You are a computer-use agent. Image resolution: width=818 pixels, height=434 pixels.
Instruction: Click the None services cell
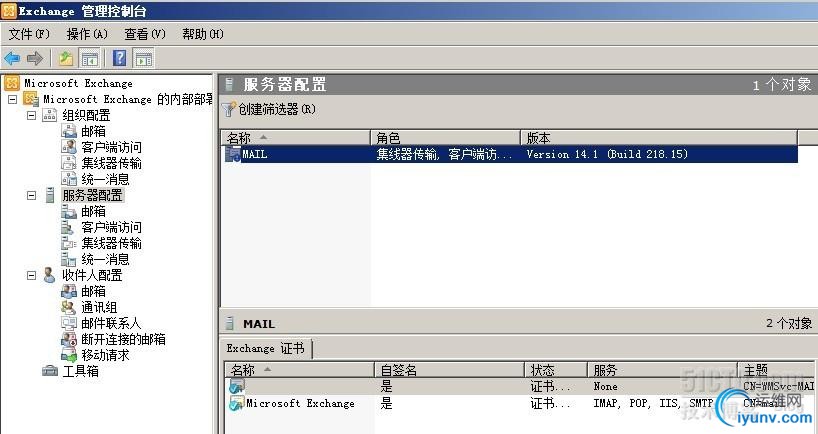[x=605, y=387]
